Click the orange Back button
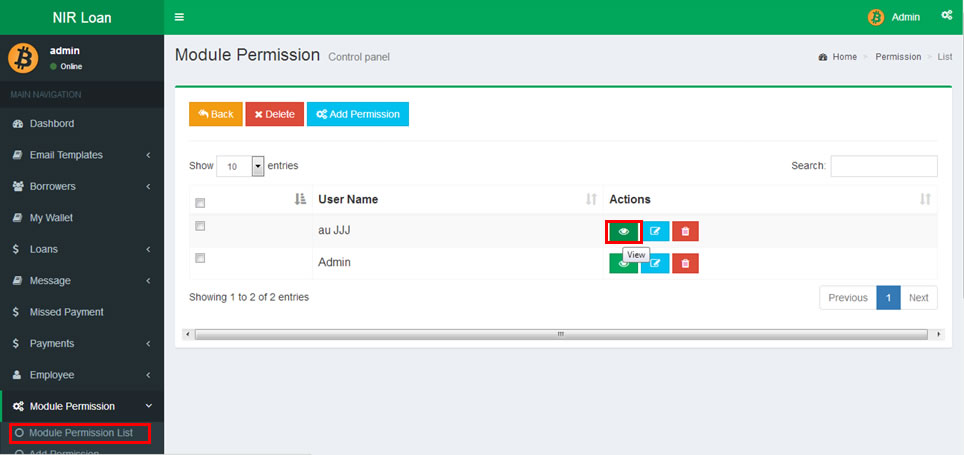 [215, 114]
